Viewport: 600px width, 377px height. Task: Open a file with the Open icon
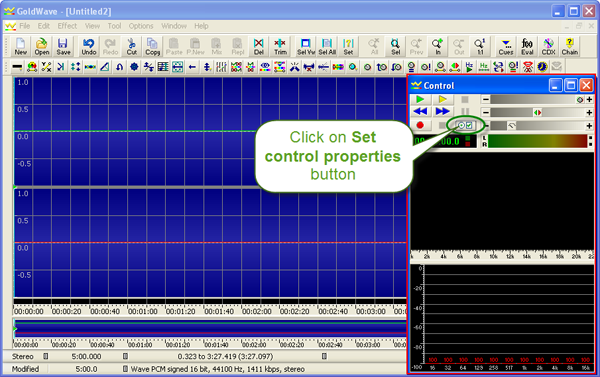pyautogui.click(x=42, y=47)
